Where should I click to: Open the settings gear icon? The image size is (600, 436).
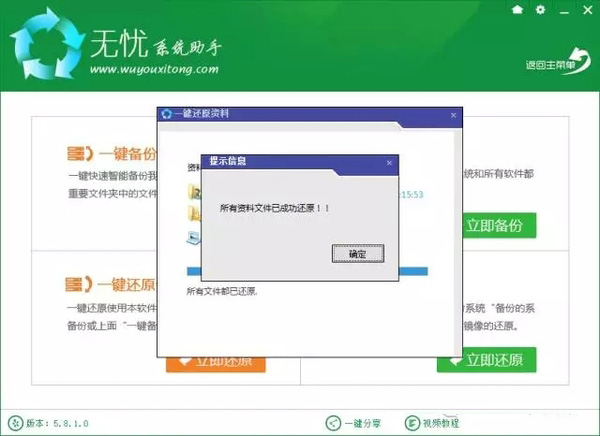[540, 10]
